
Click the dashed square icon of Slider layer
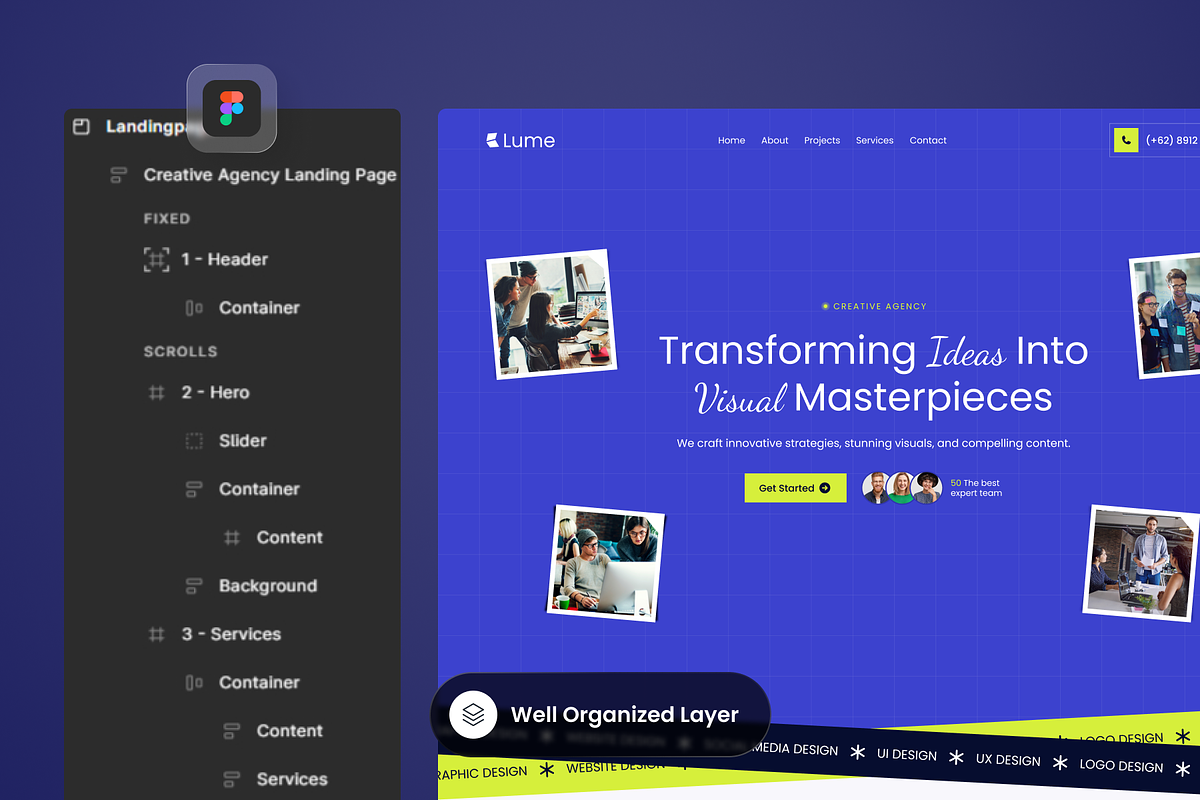pos(194,441)
